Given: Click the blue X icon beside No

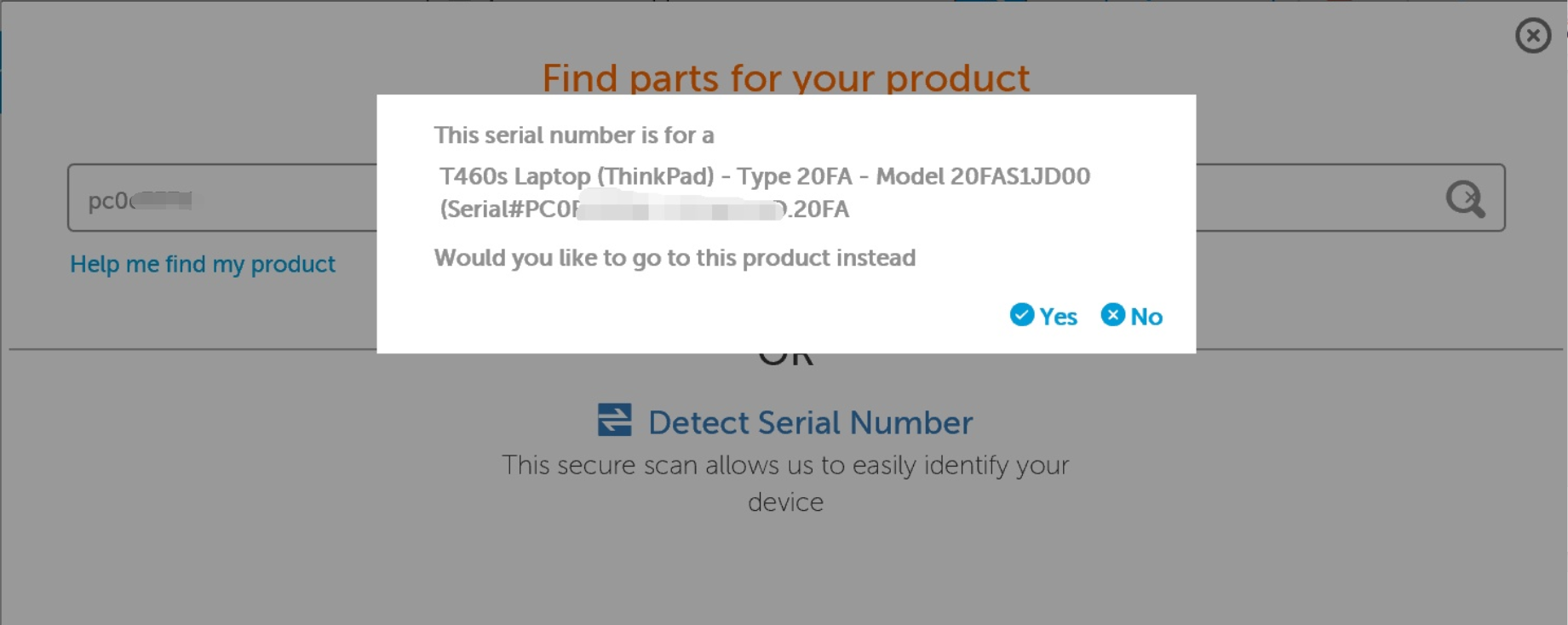Looking at the screenshot, I should [1112, 315].
